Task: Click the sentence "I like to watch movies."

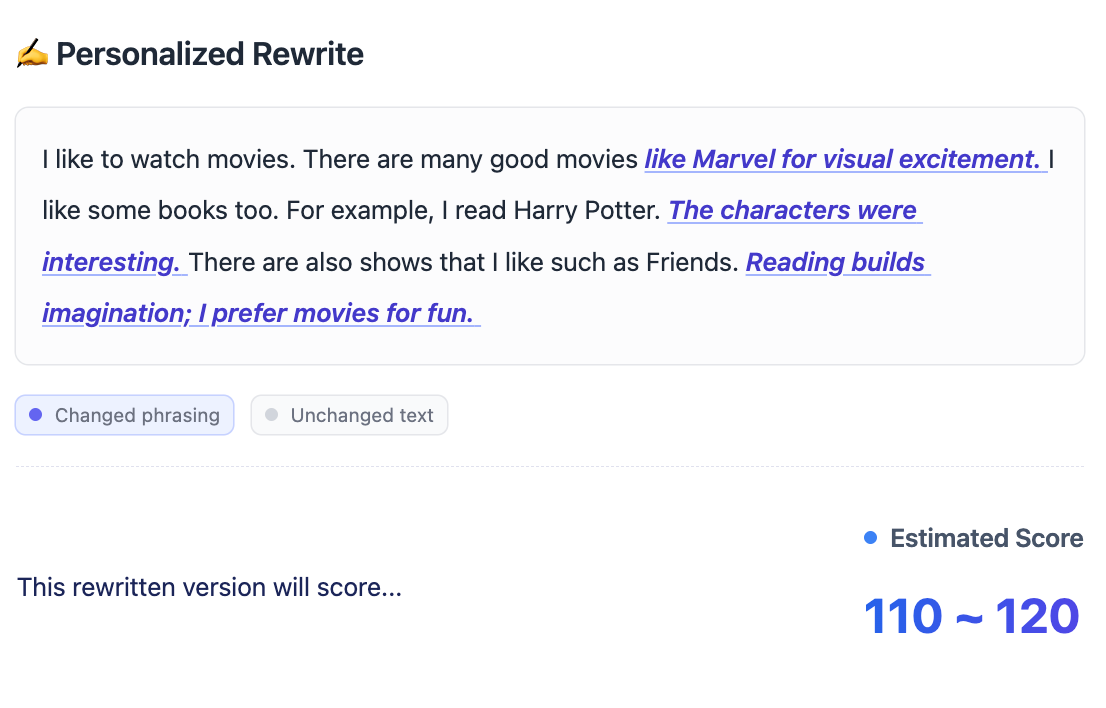Action: point(169,159)
